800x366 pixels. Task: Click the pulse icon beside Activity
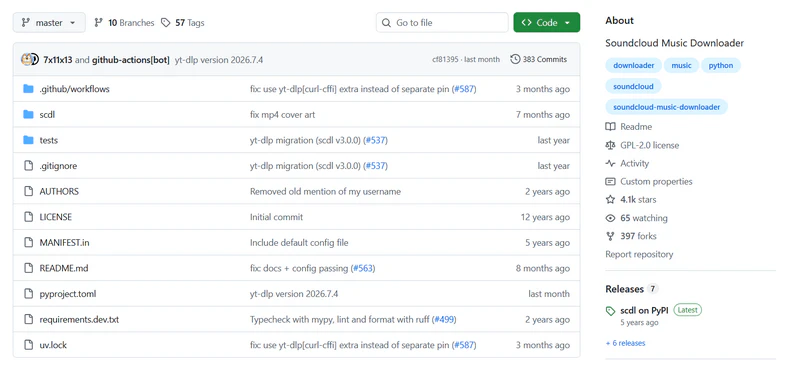610,163
